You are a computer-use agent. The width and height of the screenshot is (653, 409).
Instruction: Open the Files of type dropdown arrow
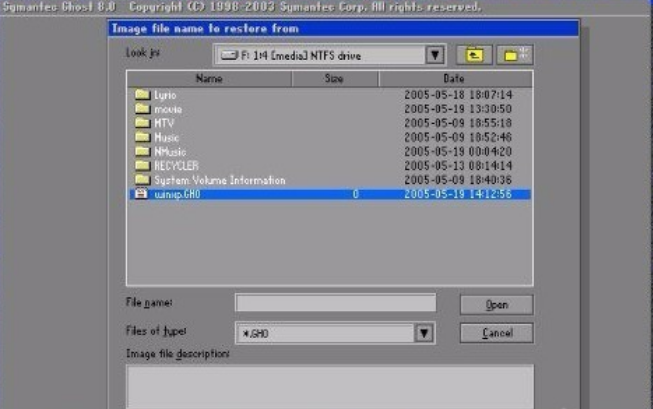click(x=423, y=333)
